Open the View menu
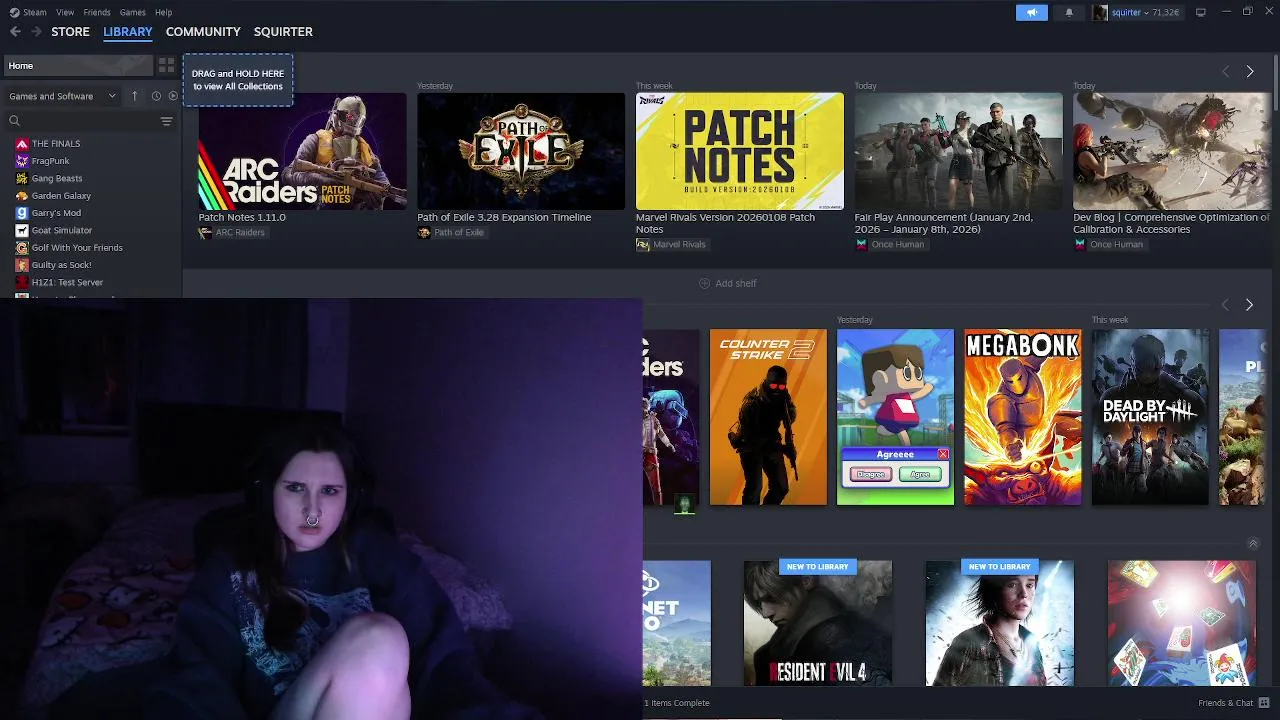1280x720 pixels. point(65,12)
